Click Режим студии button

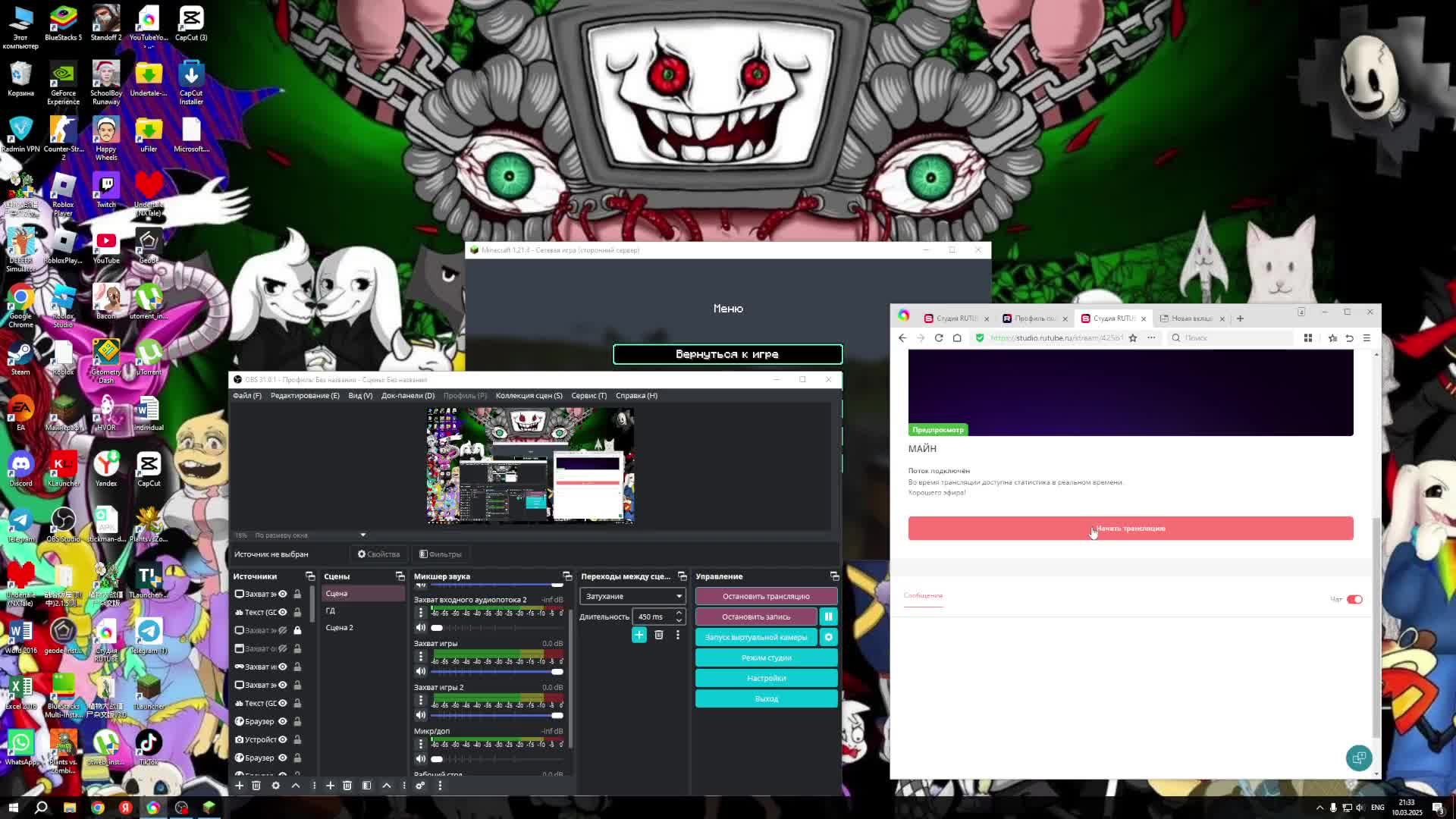[766, 657]
